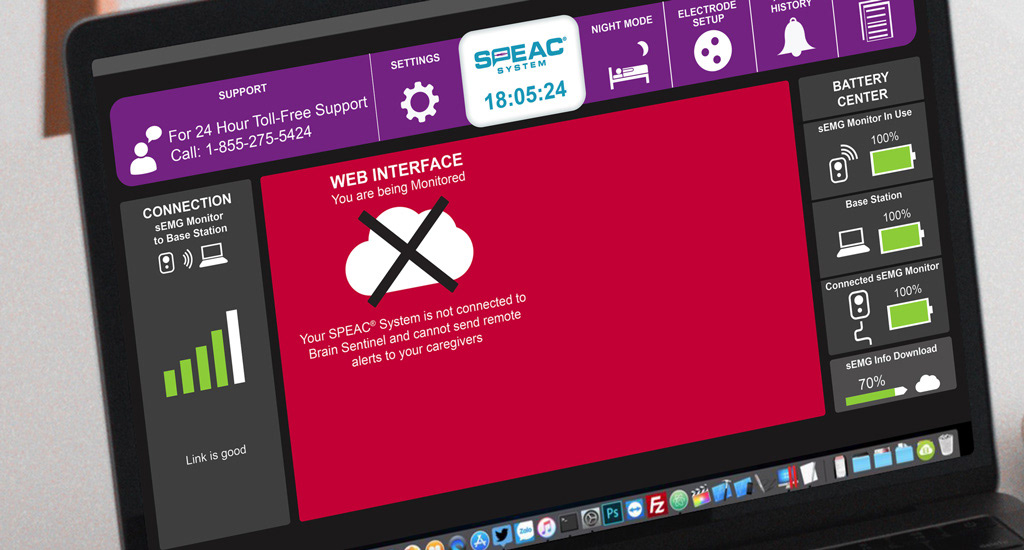Click the 'Link is good' status text
This screenshot has width=1024, height=550.
(x=216, y=455)
